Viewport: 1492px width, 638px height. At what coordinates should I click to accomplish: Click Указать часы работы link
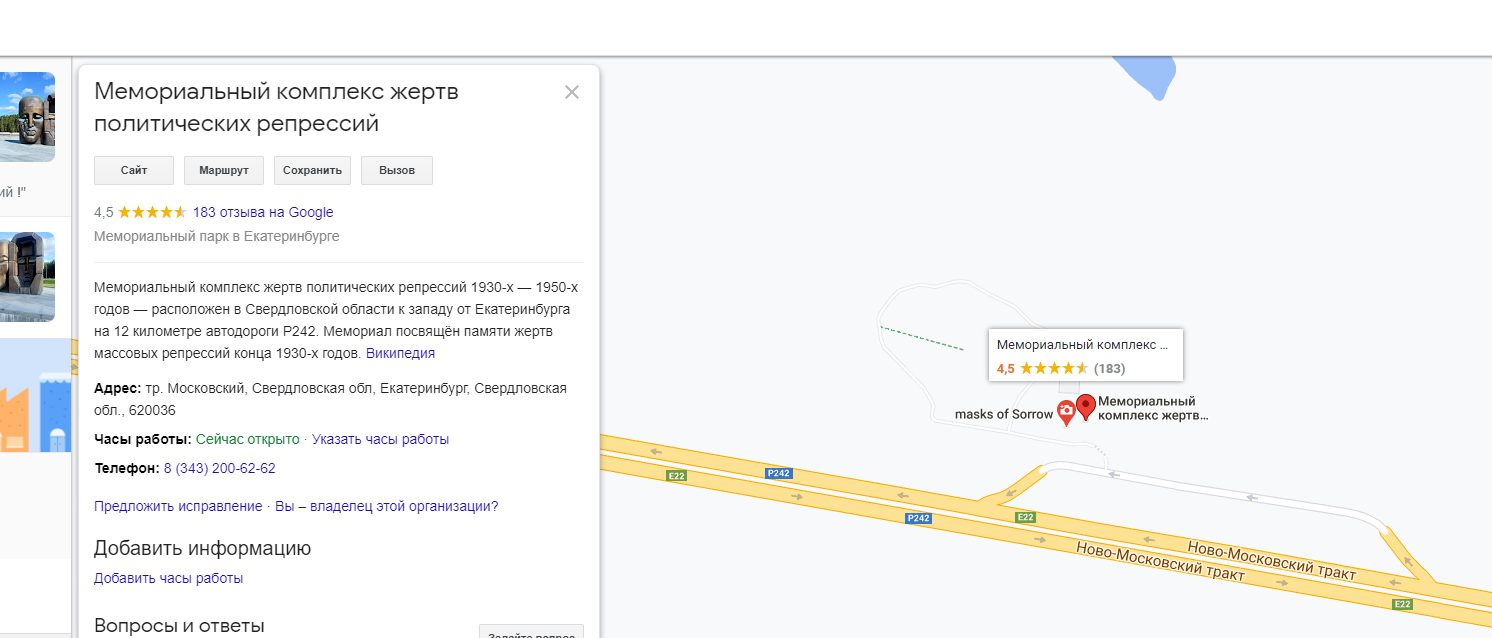pyautogui.click(x=381, y=439)
